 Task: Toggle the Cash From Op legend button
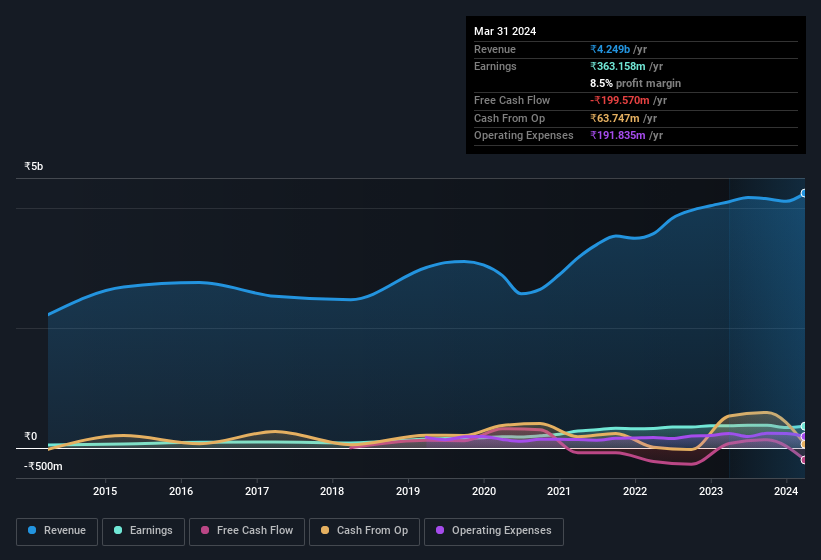tap(364, 532)
